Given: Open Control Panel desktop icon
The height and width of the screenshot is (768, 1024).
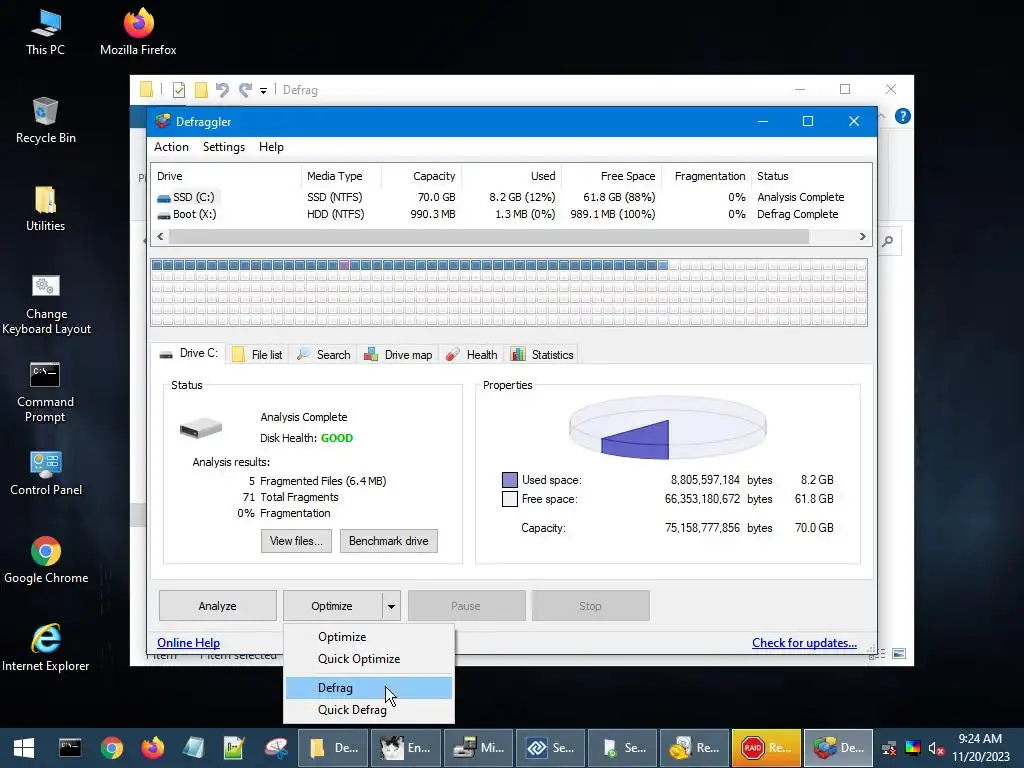Looking at the screenshot, I should 46,473.
